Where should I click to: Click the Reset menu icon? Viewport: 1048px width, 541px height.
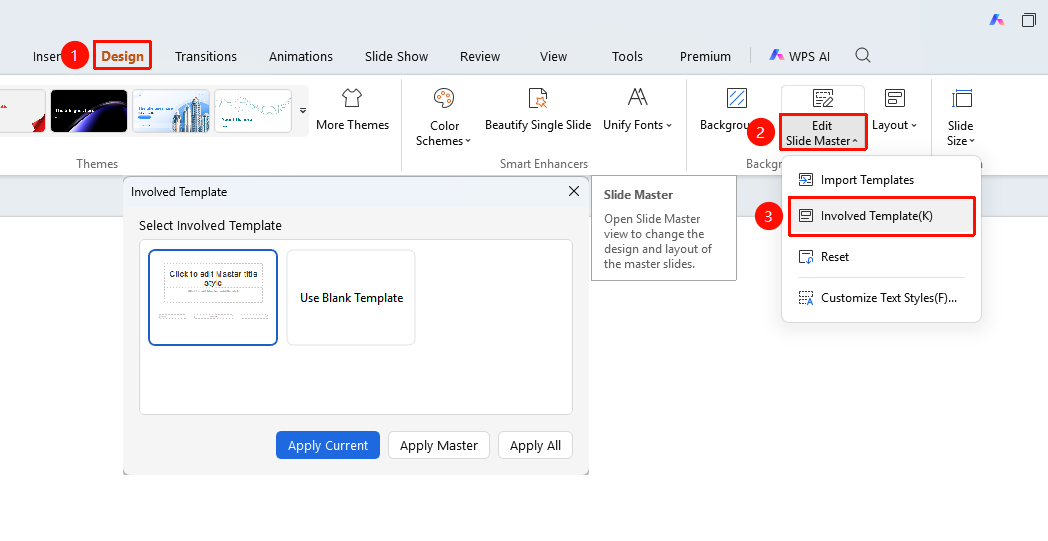click(x=806, y=257)
